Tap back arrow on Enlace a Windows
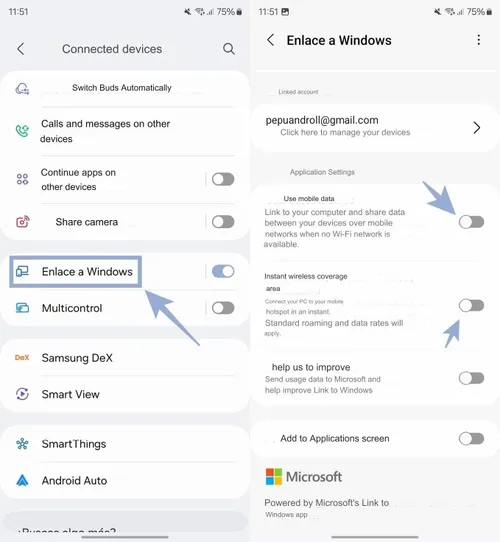 click(x=271, y=40)
